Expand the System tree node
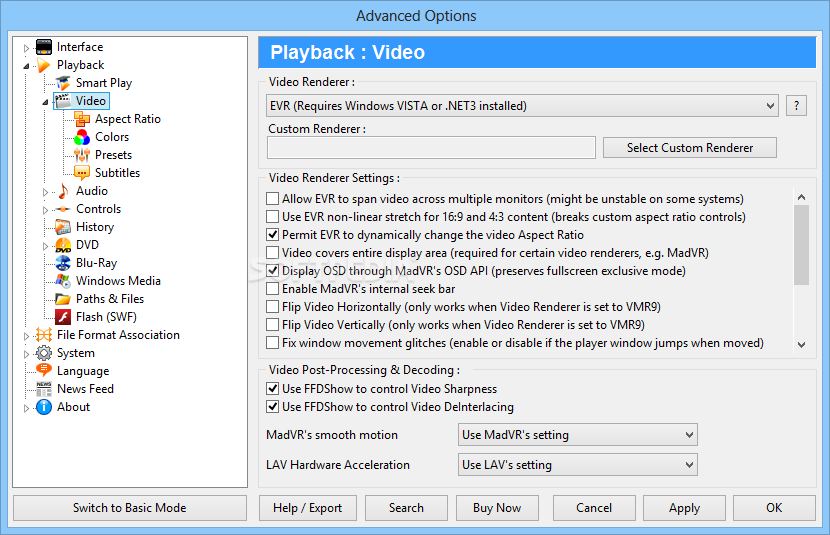Image resolution: width=830 pixels, height=535 pixels. [26, 354]
